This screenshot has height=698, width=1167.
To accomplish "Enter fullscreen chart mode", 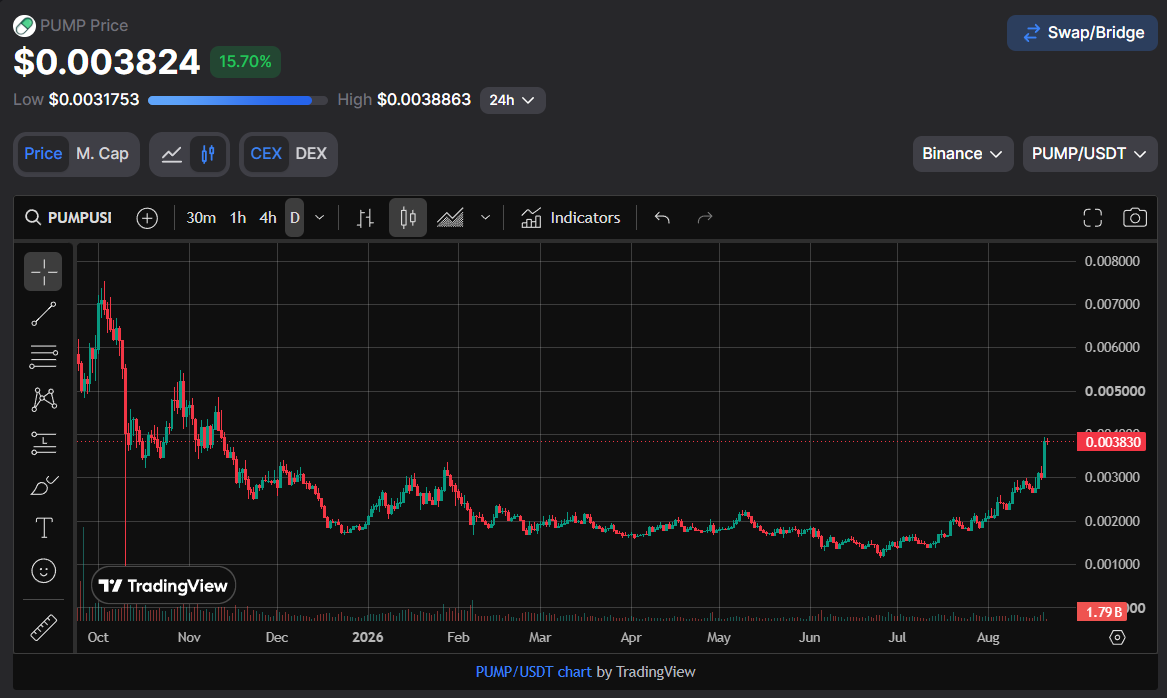I will pos(1093,218).
